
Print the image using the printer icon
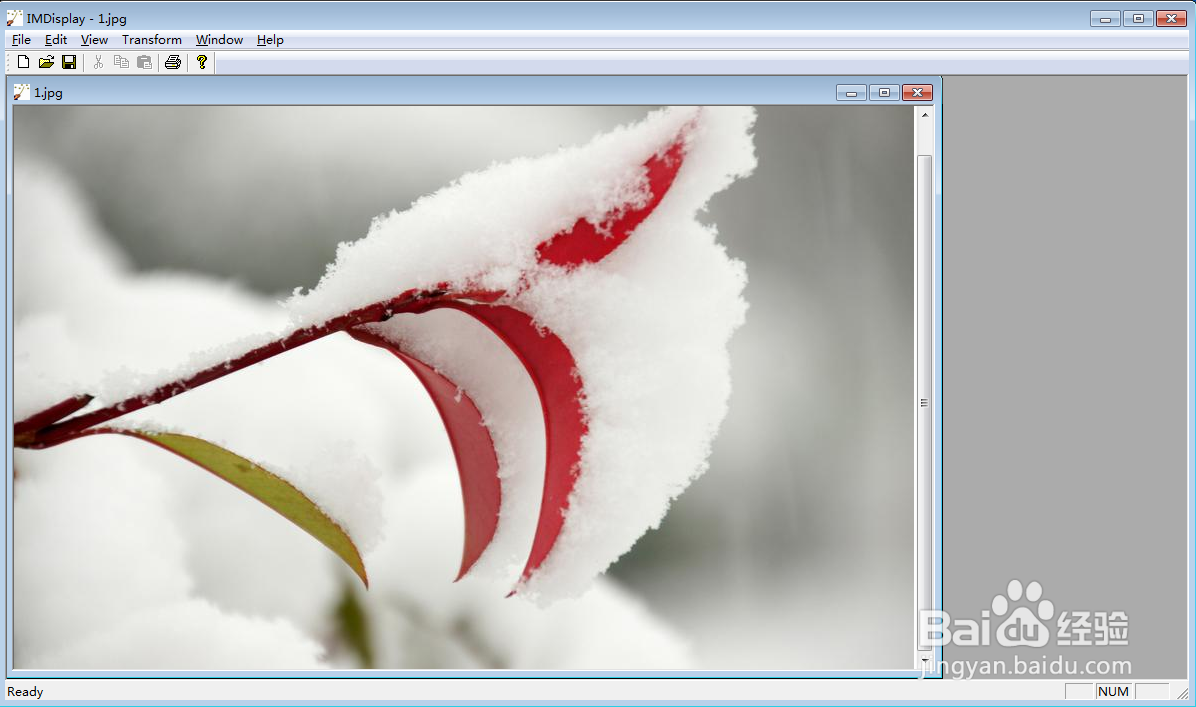point(173,63)
